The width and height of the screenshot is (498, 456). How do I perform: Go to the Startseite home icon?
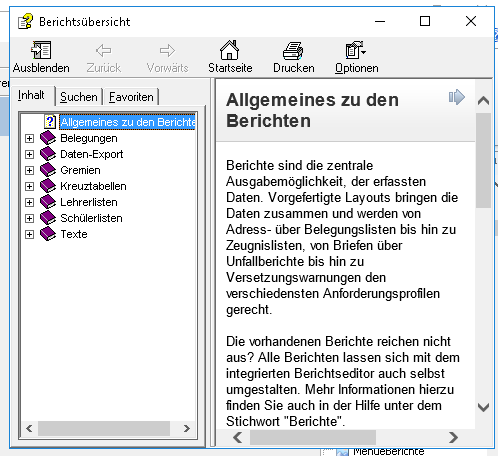point(229,50)
